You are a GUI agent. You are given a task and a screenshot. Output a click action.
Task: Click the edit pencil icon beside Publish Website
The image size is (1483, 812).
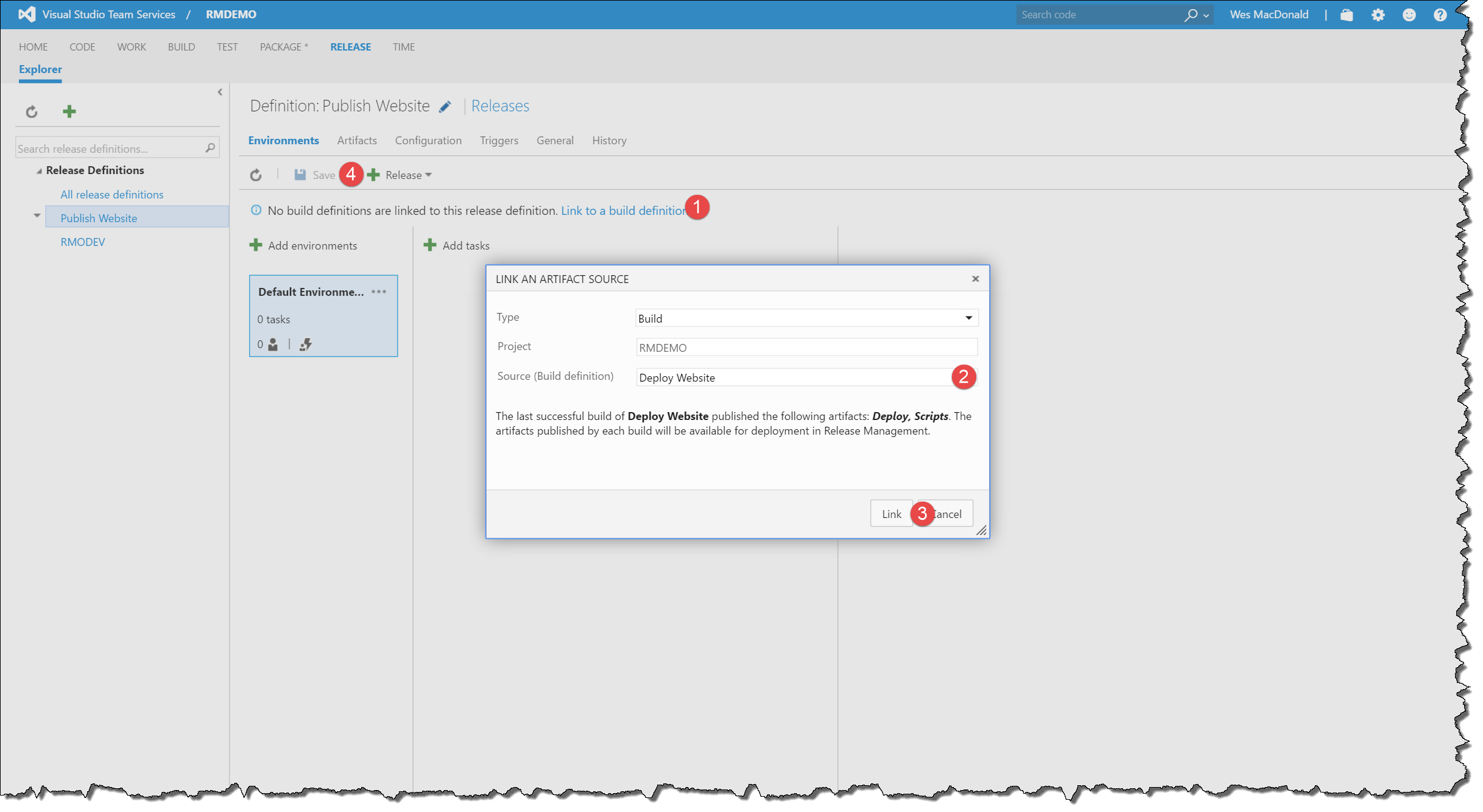(445, 107)
